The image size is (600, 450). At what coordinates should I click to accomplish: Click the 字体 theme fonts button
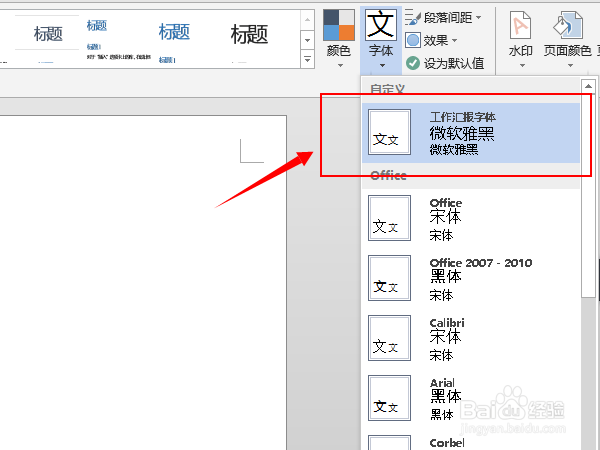(x=381, y=39)
